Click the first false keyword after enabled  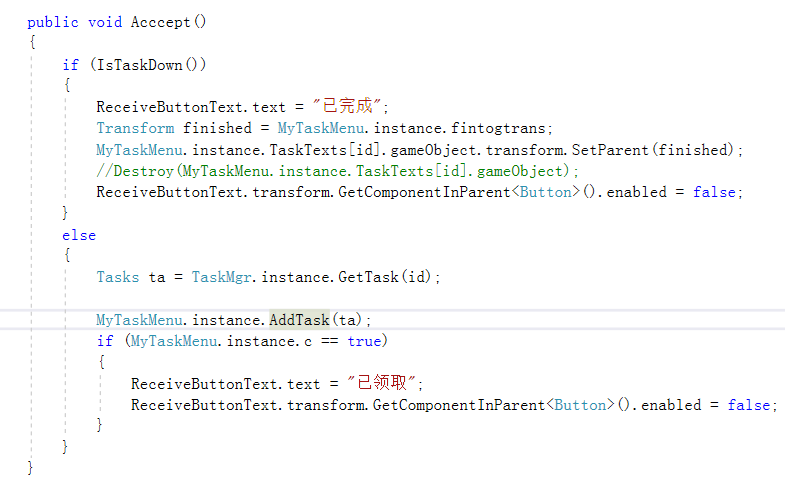(x=714, y=192)
